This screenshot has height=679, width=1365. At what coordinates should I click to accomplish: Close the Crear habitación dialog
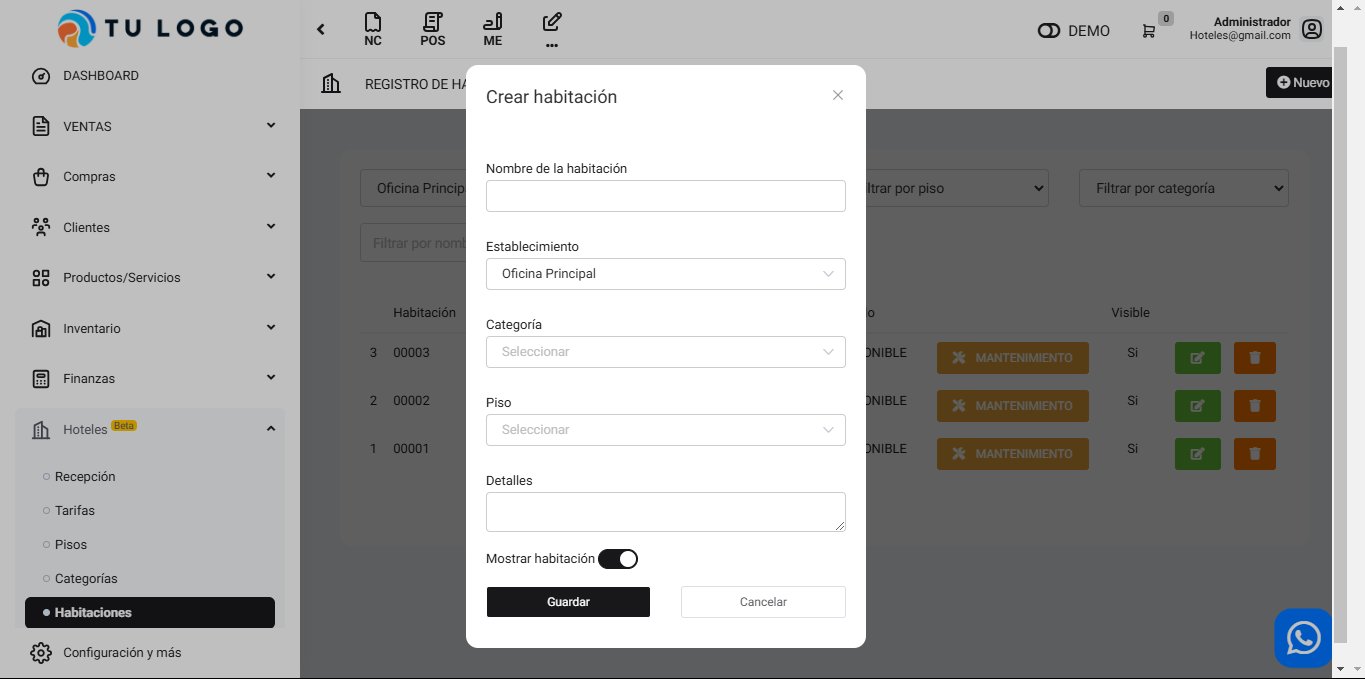point(838,95)
